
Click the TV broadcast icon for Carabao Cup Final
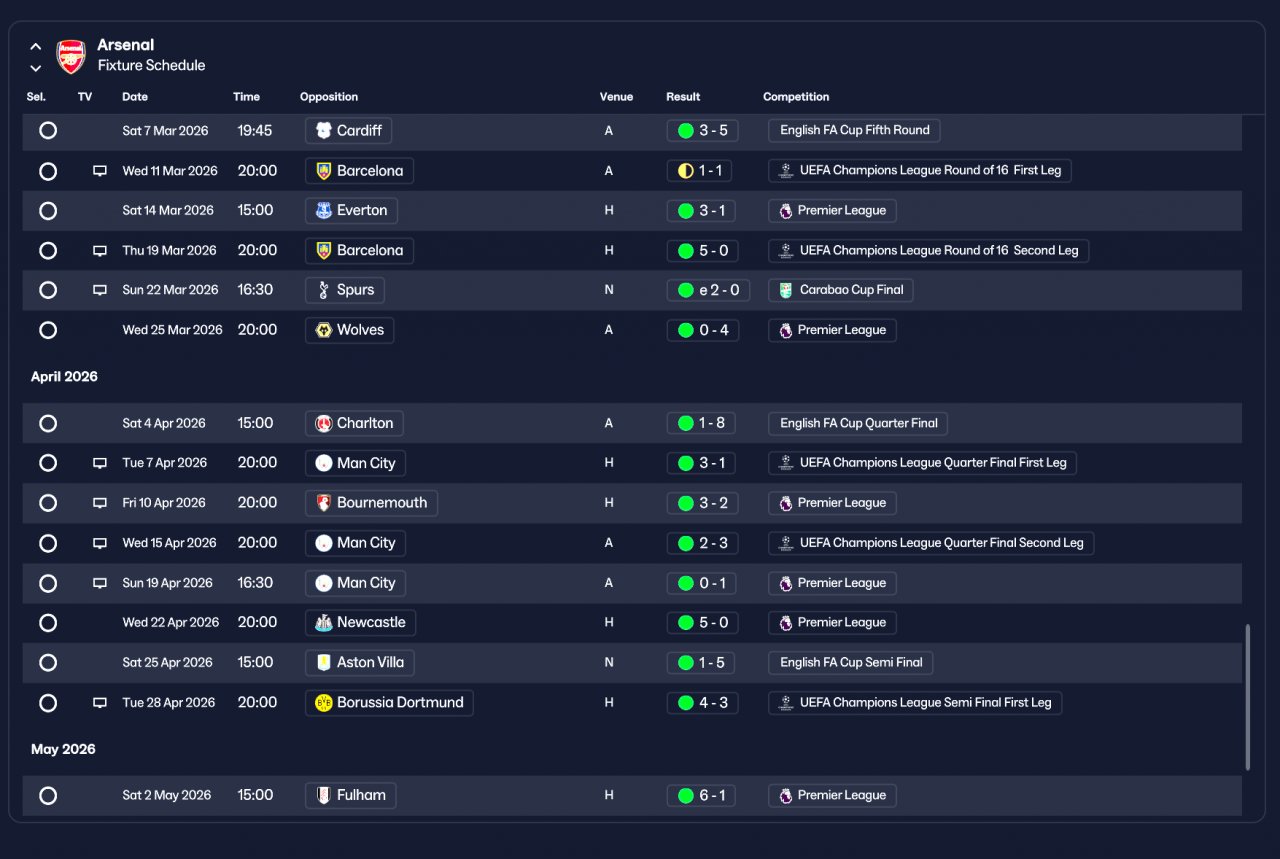point(100,290)
